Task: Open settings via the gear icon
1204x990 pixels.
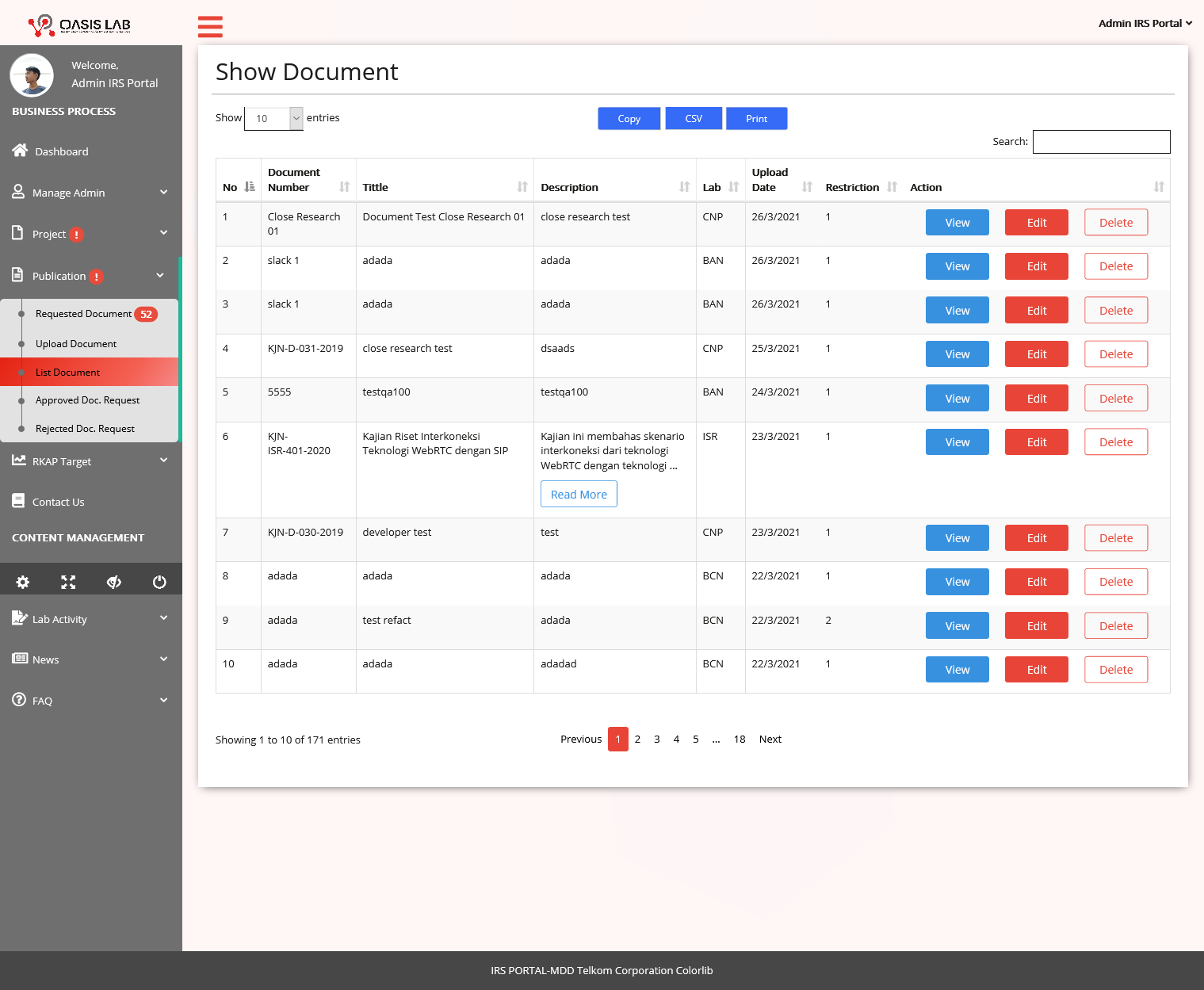Action: click(23, 582)
